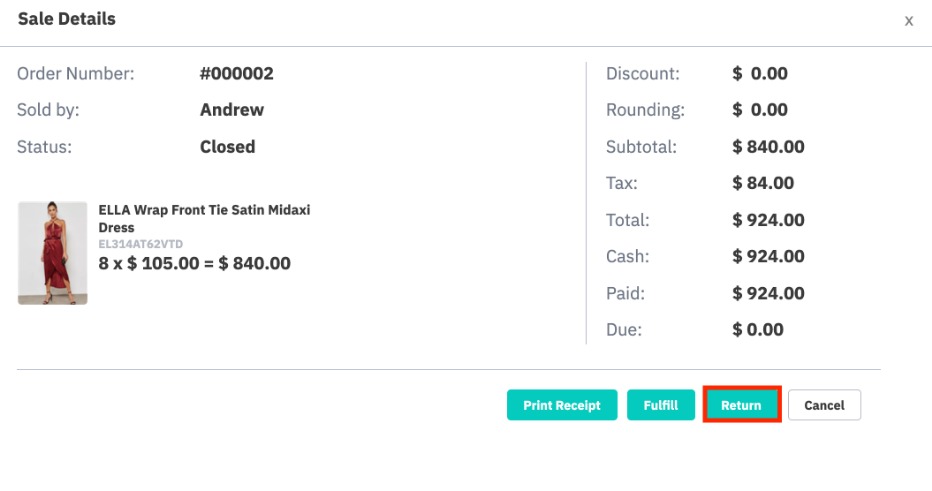Select the Cash payment amount
This screenshot has height=491, width=932.
coord(768,256)
